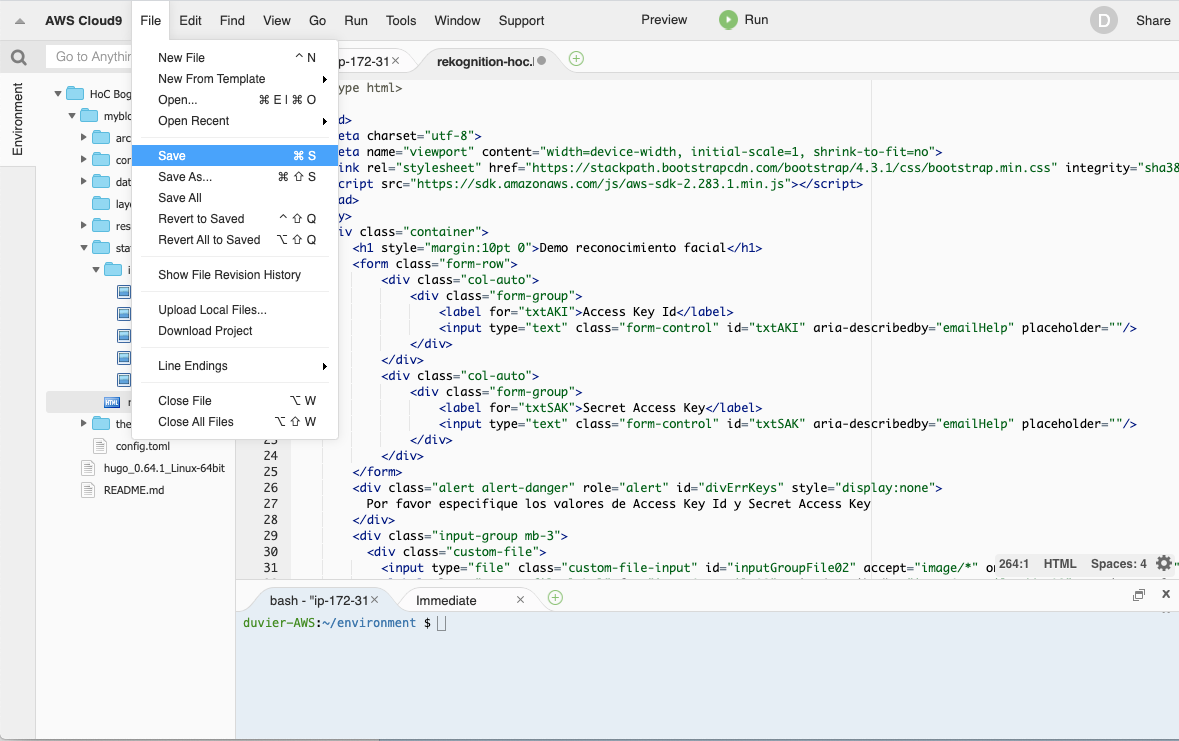1179x741 pixels.
Task: Click the green Run play icon
Action: point(728,20)
